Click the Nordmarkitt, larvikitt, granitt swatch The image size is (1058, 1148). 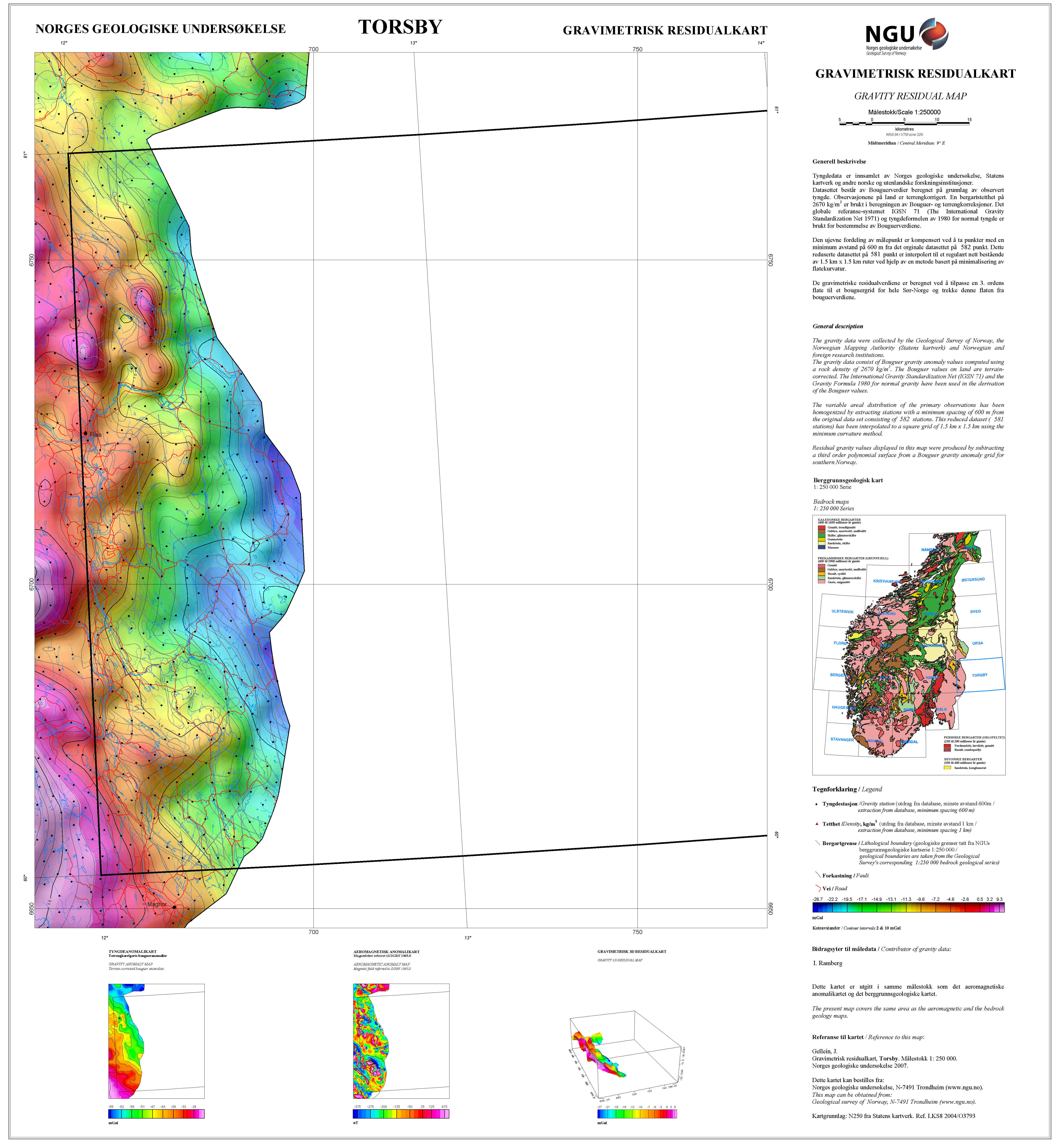point(947,746)
